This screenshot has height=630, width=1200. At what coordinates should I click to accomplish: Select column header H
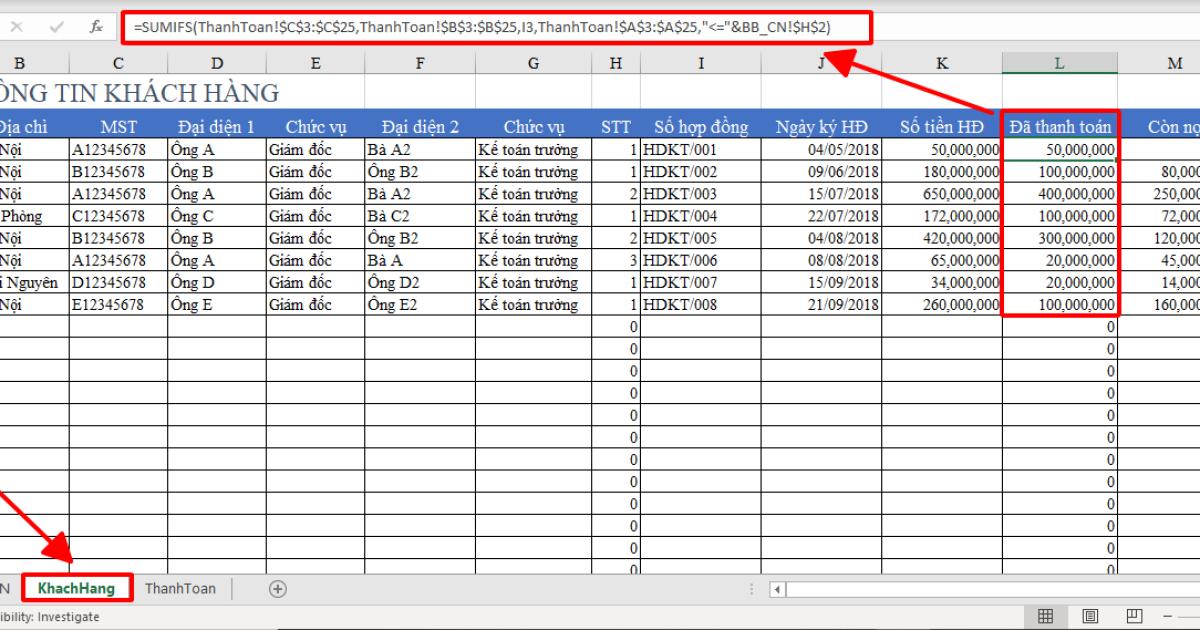pyautogui.click(x=615, y=62)
